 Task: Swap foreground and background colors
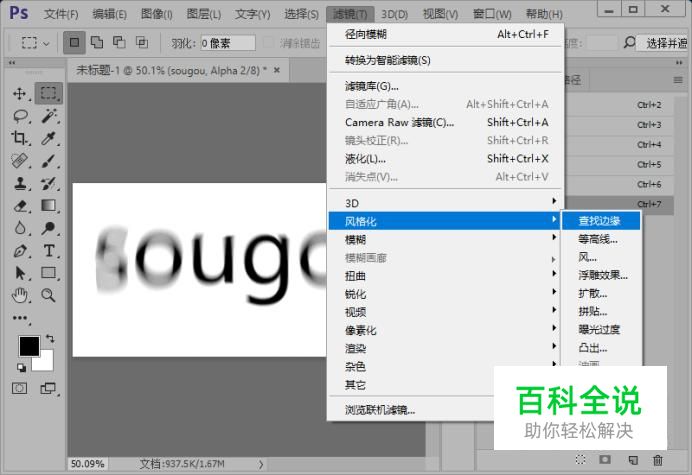click(x=50, y=339)
